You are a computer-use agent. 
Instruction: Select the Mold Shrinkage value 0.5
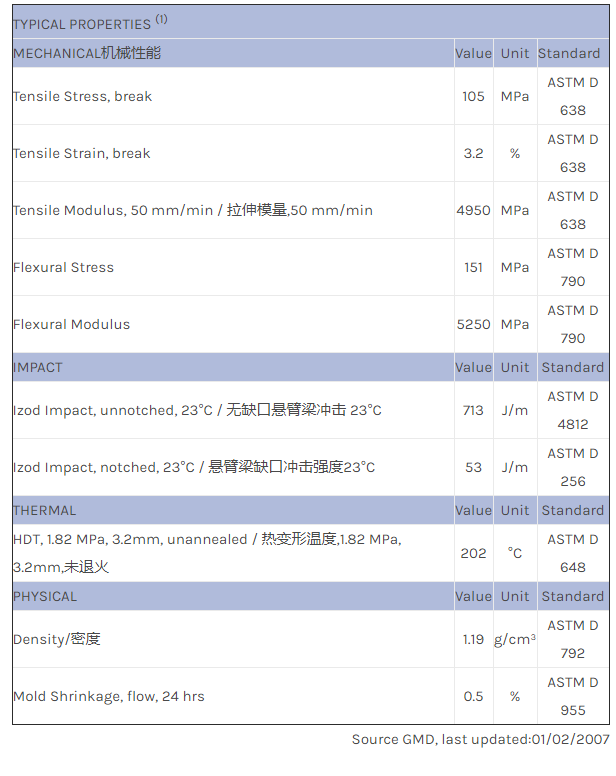[473, 696]
